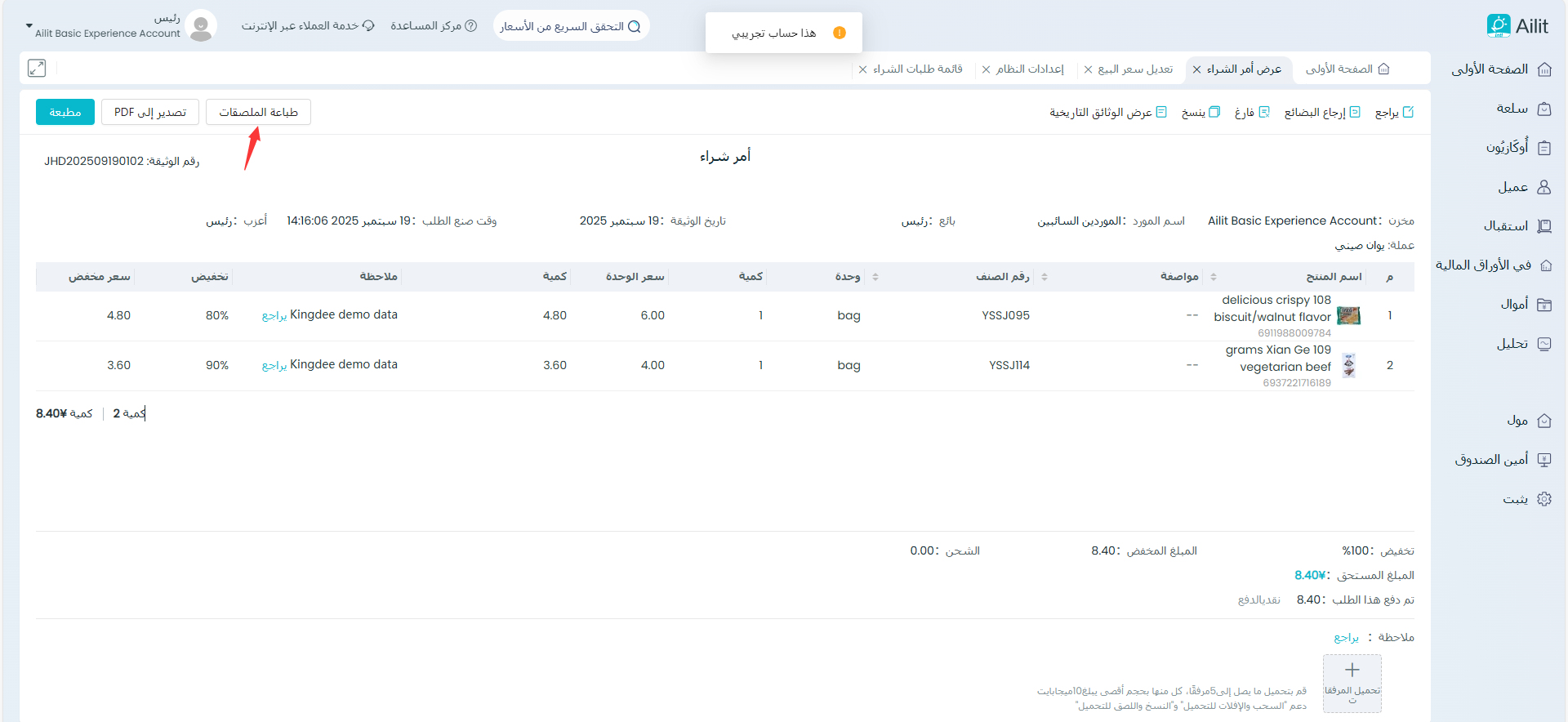Switch to تعديل سعر البيع tab
The height and width of the screenshot is (722, 1568).
click(x=1135, y=69)
